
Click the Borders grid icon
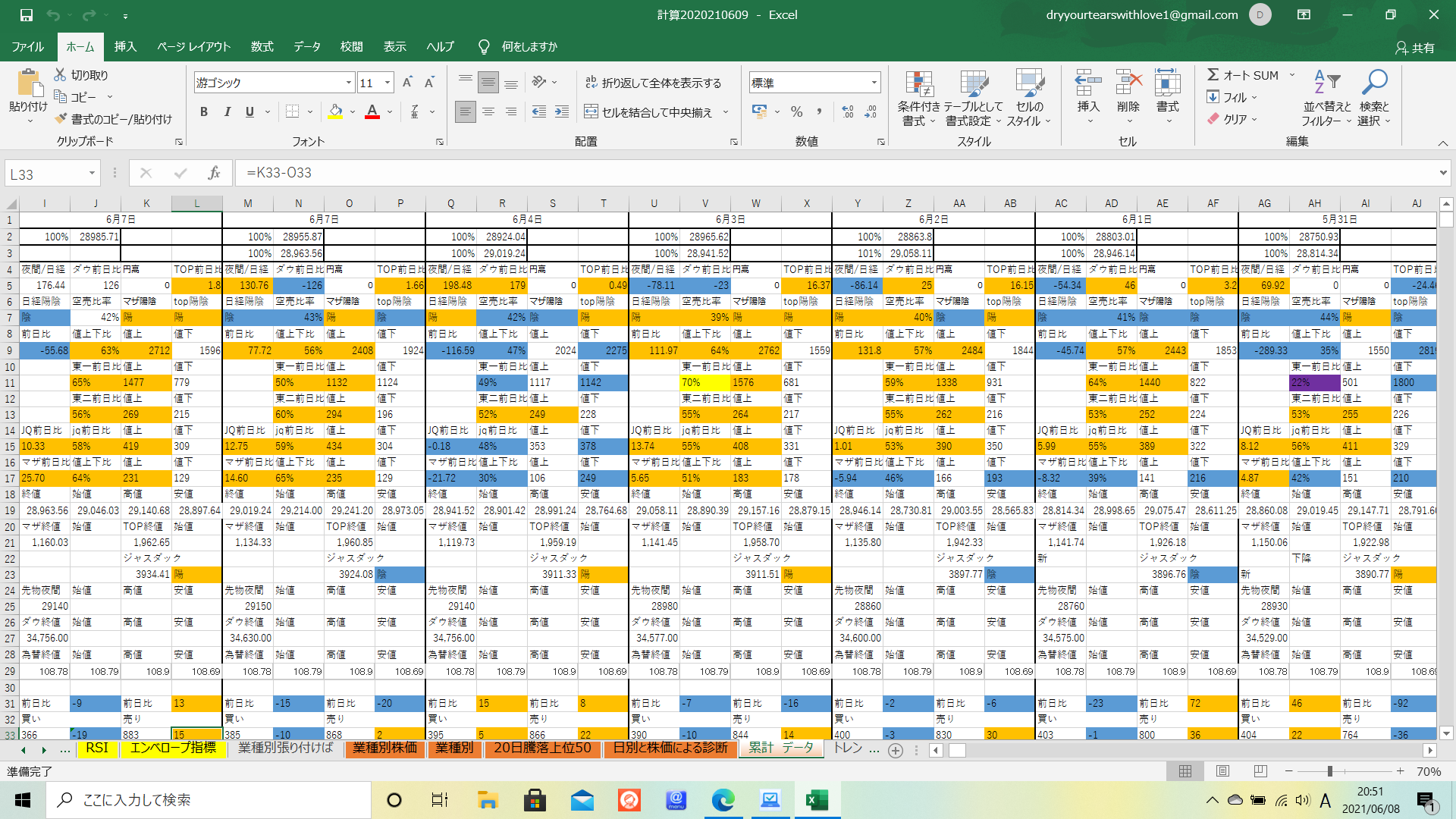(x=292, y=111)
